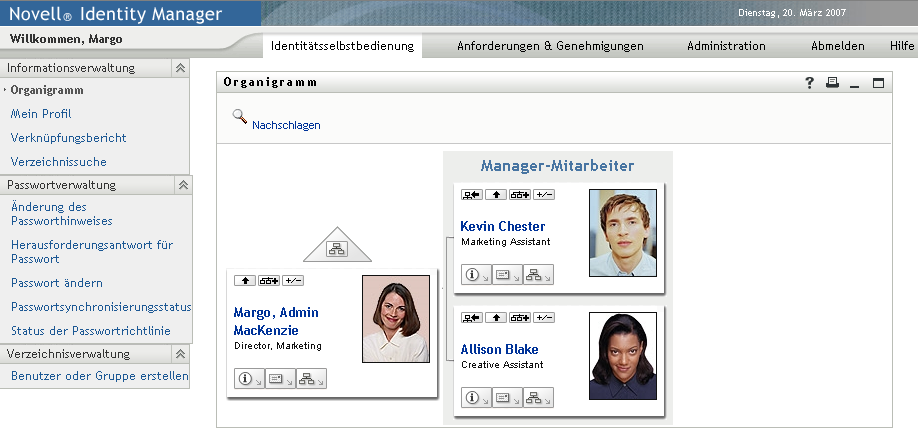Open the Organigramm portlet help question mark
918x428 pixels.
pos(809,83)
